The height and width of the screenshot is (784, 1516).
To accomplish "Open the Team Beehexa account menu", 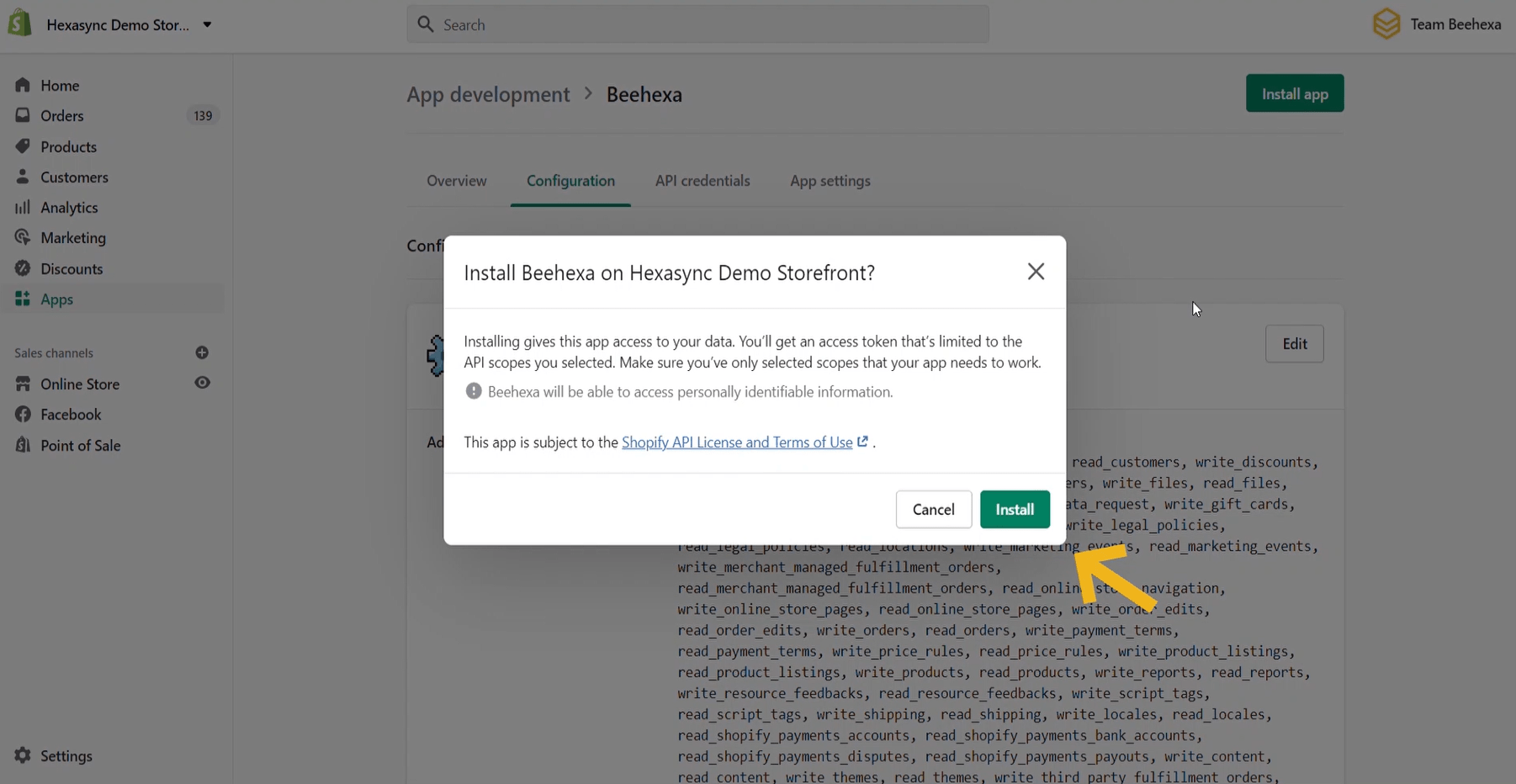I will tap(1438, 24).
